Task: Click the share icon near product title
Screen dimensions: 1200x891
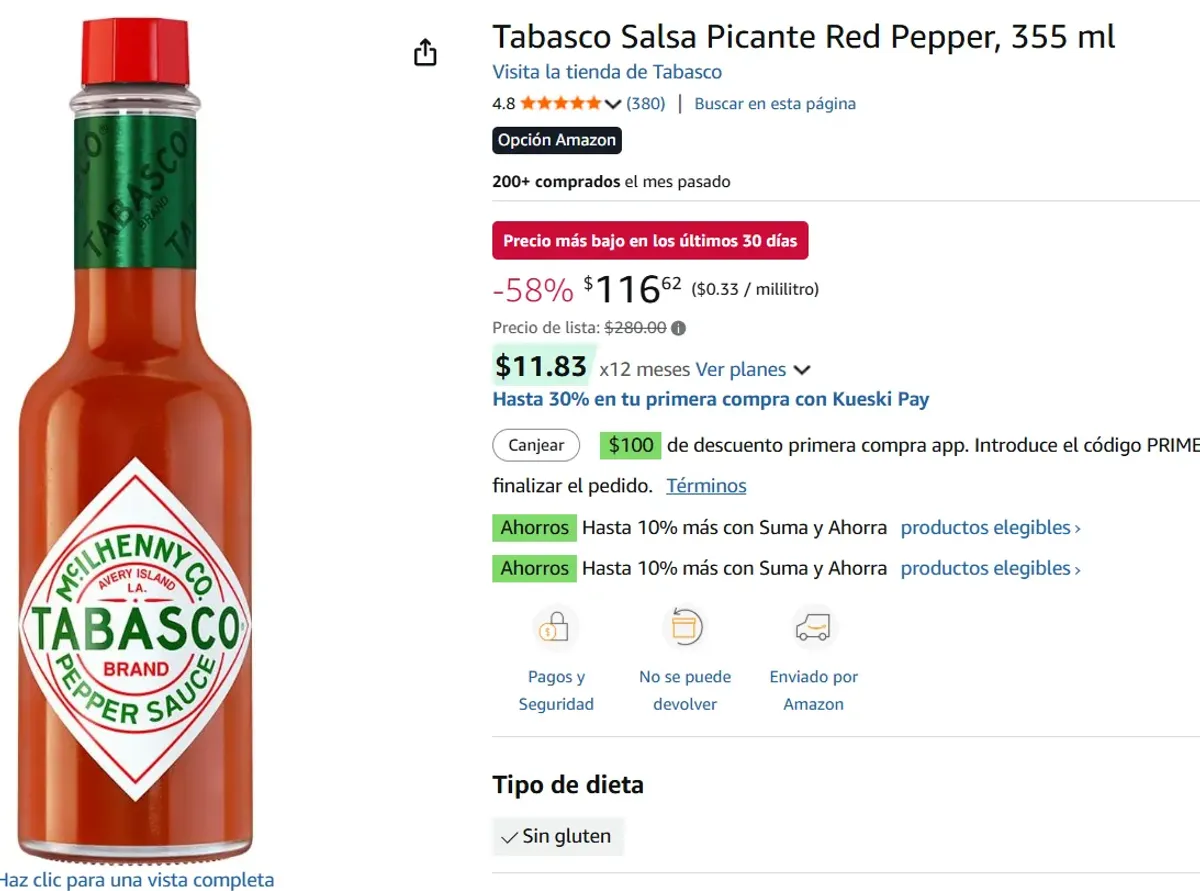Action: [424, 51]
